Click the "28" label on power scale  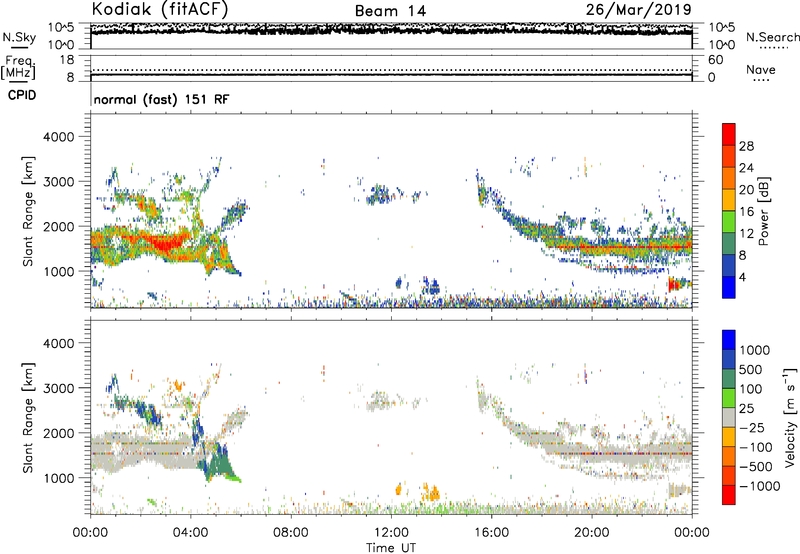pyautogui.click(x=746, y=146)
